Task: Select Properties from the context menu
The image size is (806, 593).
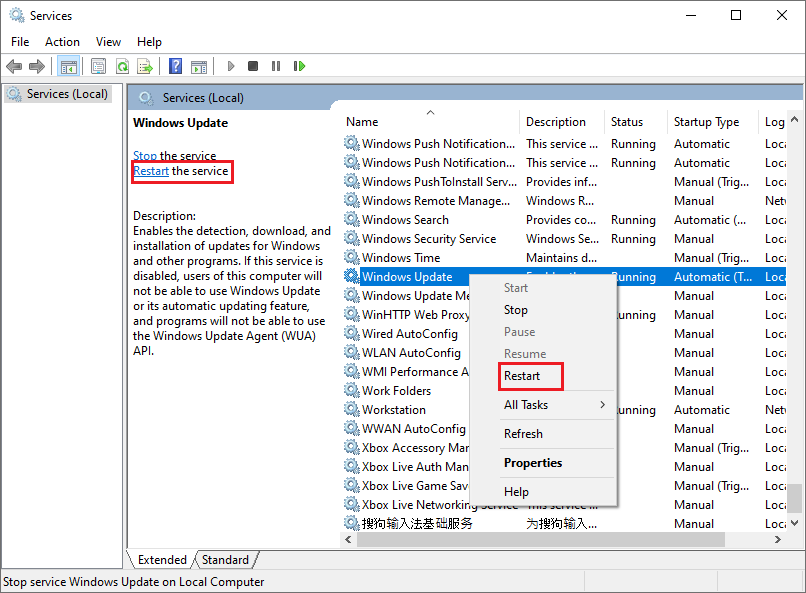Action: tap(533, 463)
